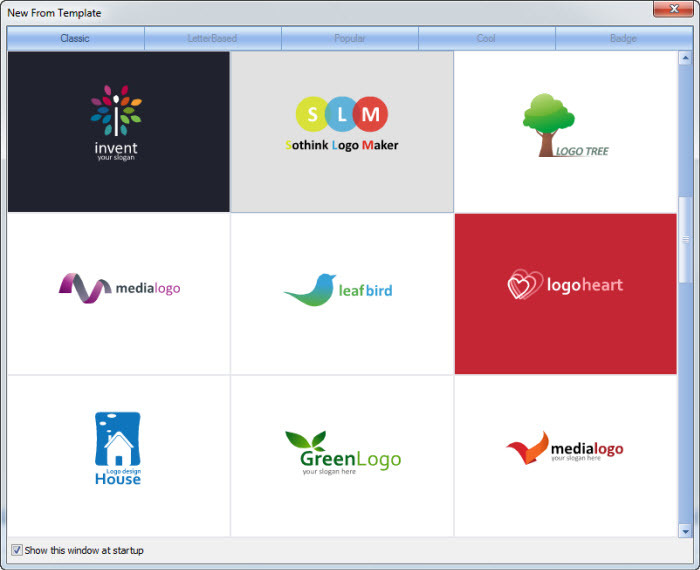Switch to the Cool tab
This screenshot has height=570, width=700.
tap(487, 38)
